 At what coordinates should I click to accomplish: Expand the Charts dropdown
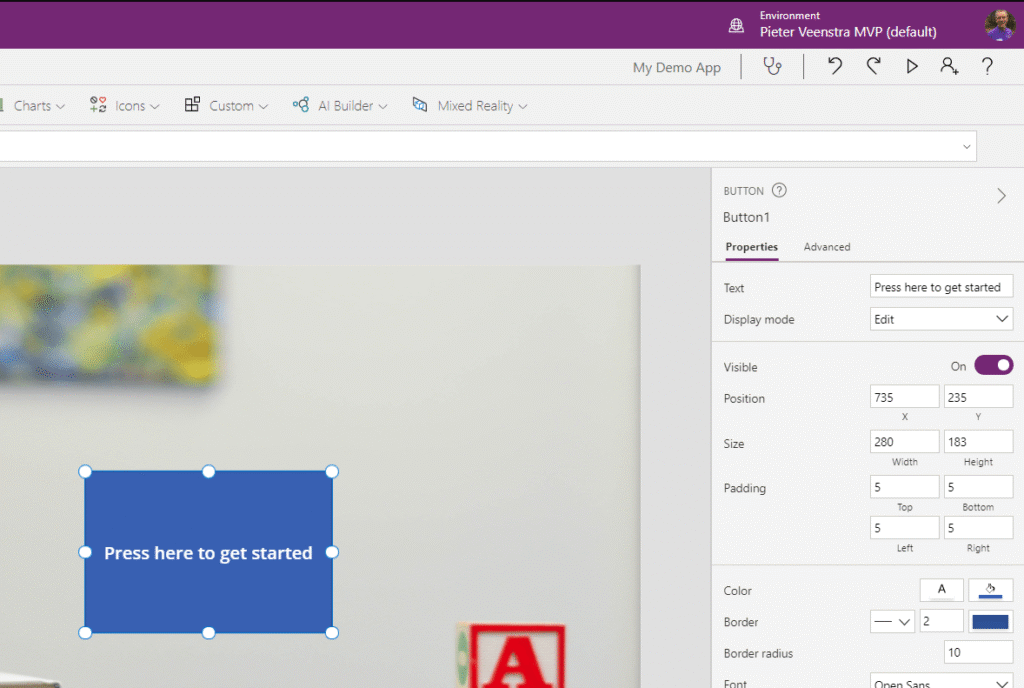click(x=61, y=106)
